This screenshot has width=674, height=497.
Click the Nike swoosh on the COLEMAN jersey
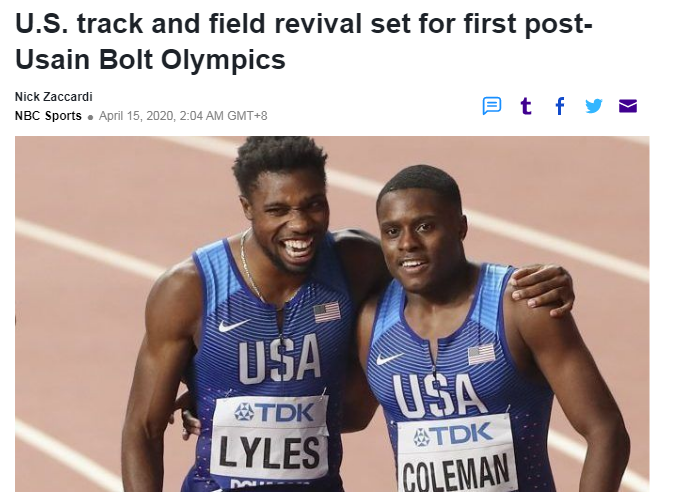pos(390,358)
